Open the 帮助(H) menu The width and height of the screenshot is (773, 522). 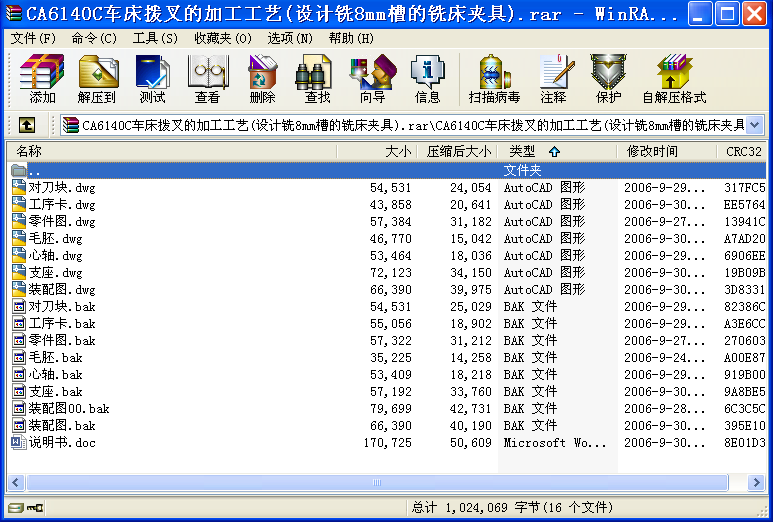[351, 38]
